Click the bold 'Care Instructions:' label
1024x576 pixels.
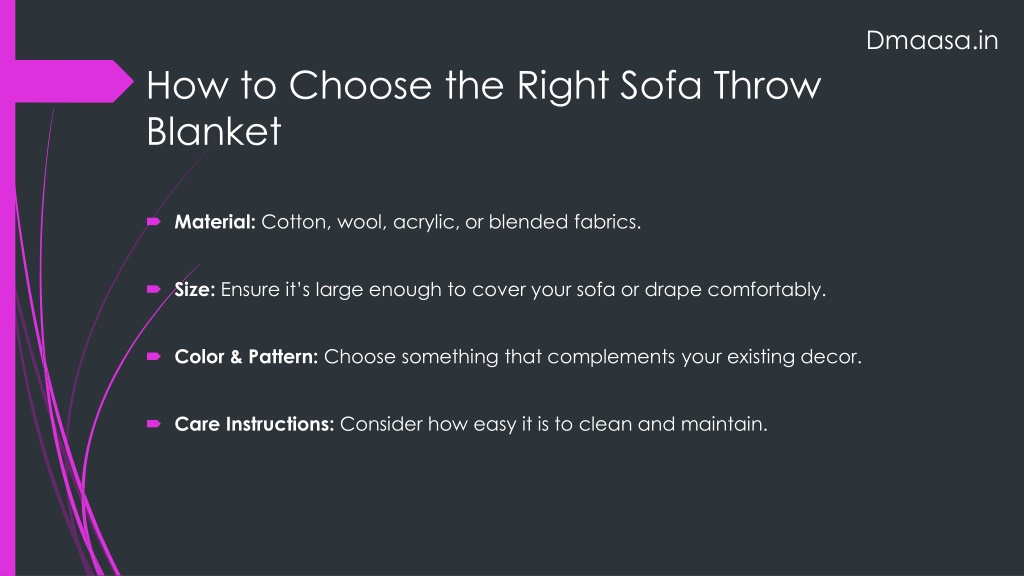(x=254, y=424)
